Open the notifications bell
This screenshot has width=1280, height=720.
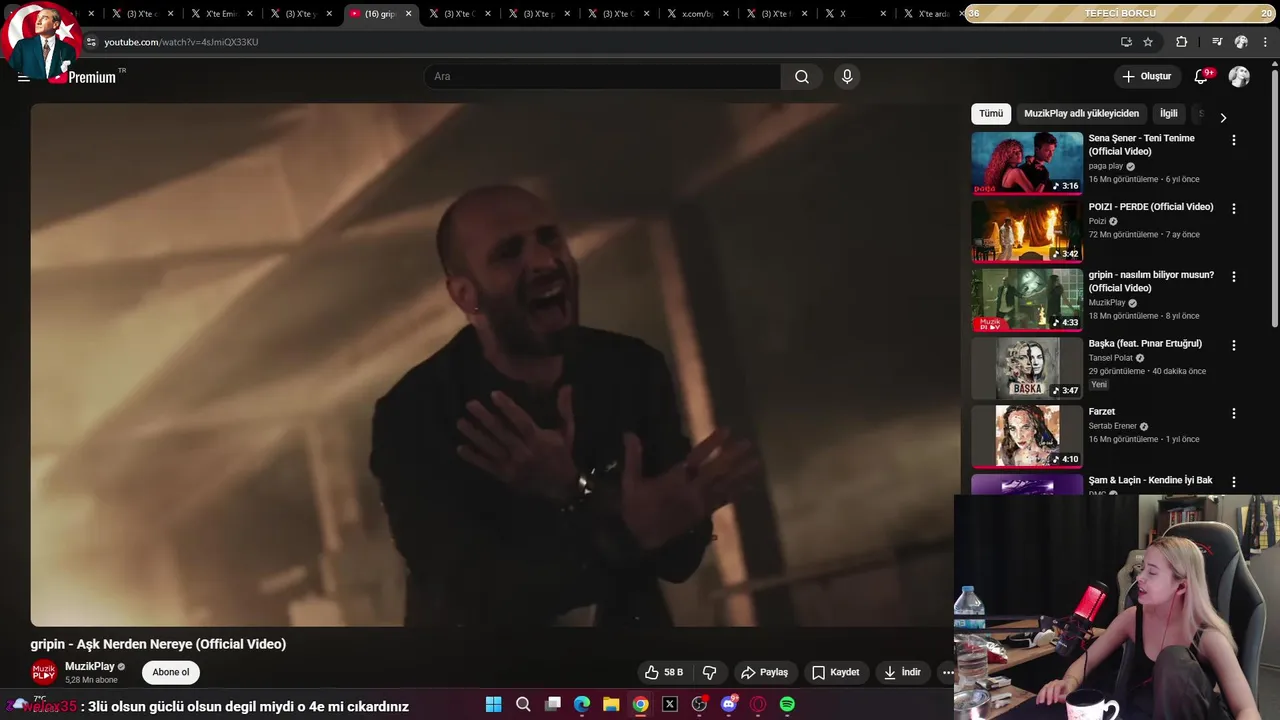tap(1202, 77)
